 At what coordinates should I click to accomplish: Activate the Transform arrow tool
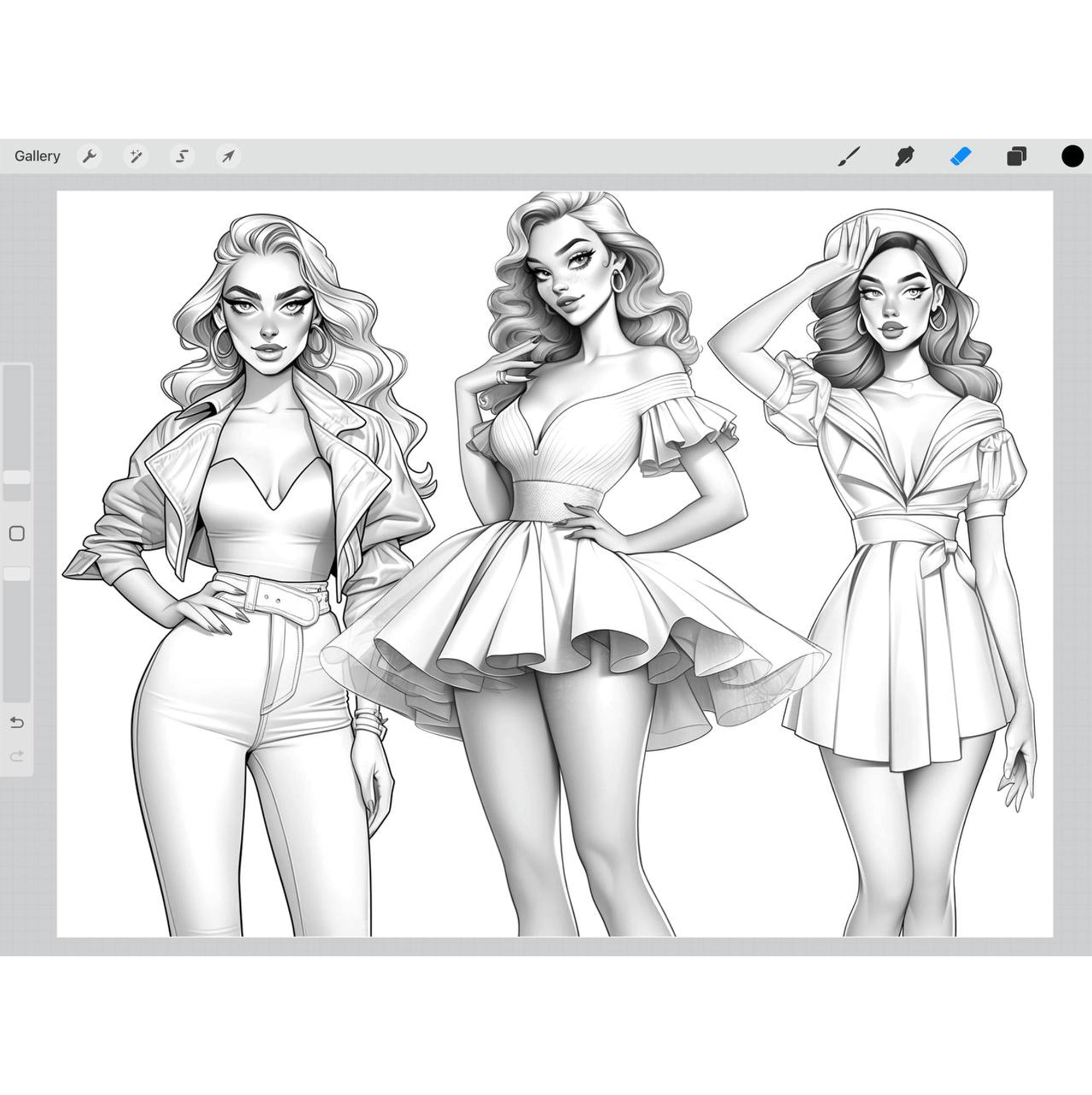(227, 156)
